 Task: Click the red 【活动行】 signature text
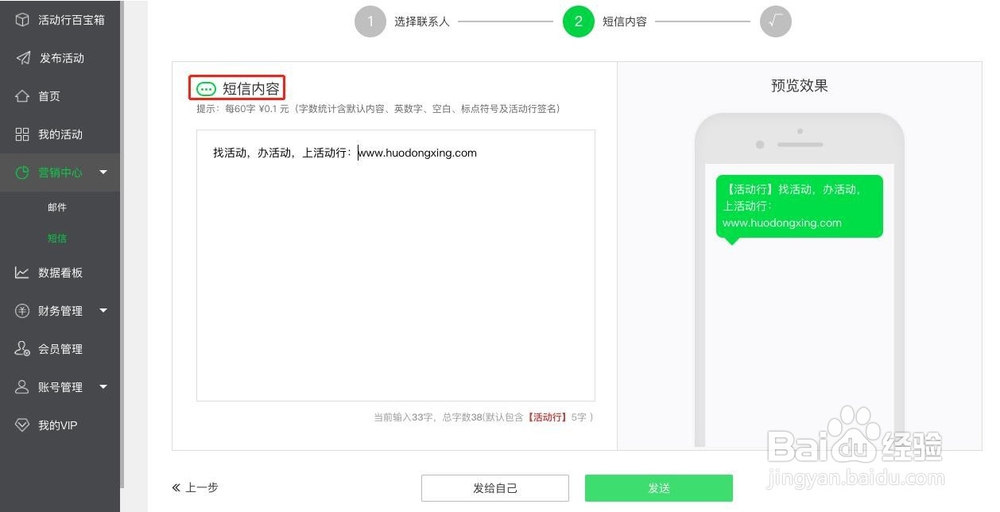[548, 417]
